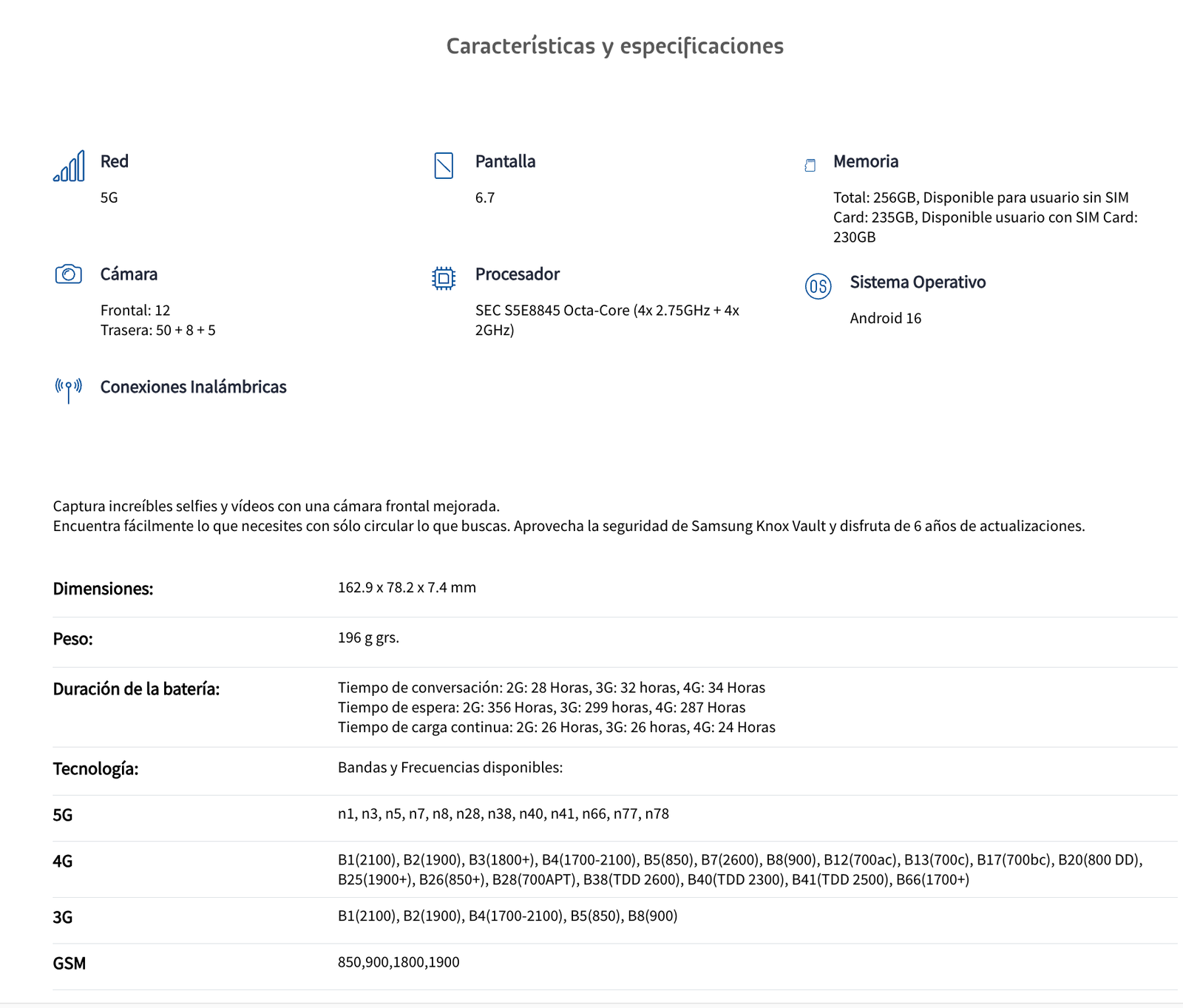1183x1008 pixels.
Task: Click the 3G bands value text
Action: [x=508, y=916]
